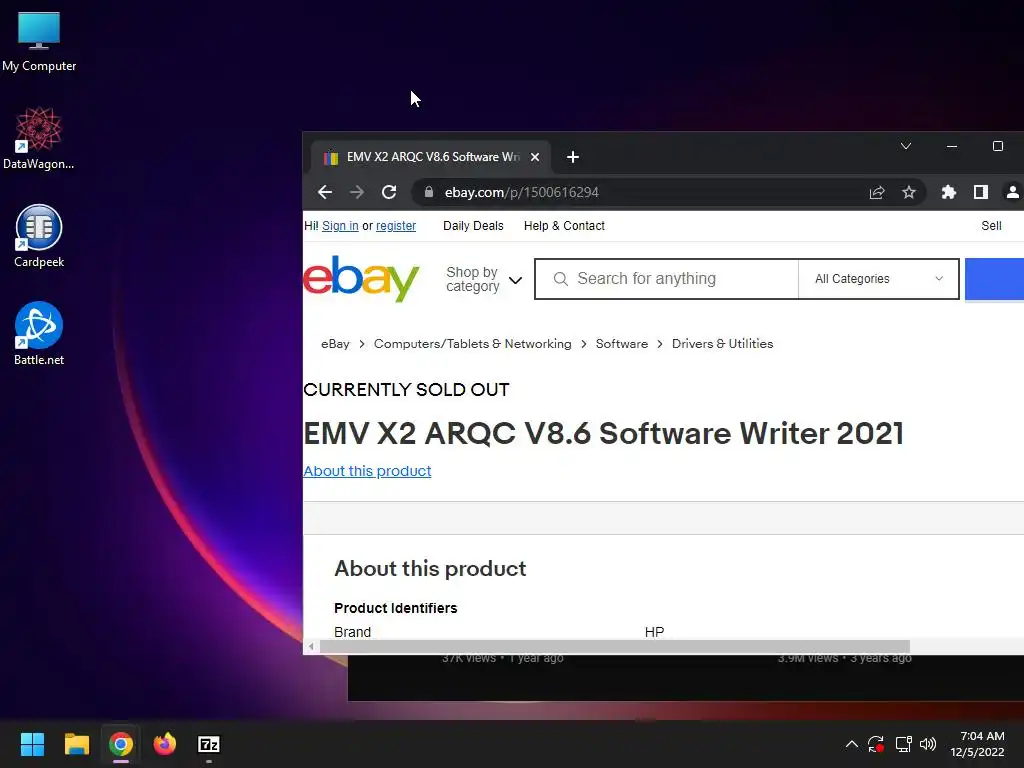The height and width of the screenshot is (768, 1024).
Task: Click the eBay logo
Action: (x=361, y=279)
